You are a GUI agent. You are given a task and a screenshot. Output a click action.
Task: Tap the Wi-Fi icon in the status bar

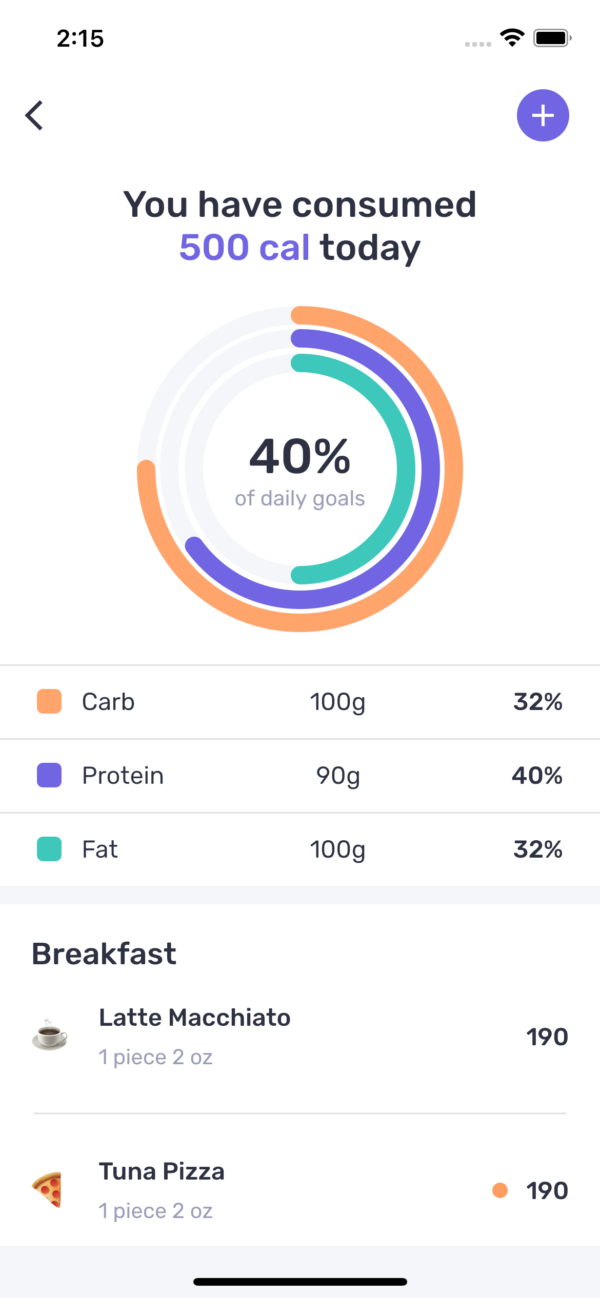click(512, 38)
